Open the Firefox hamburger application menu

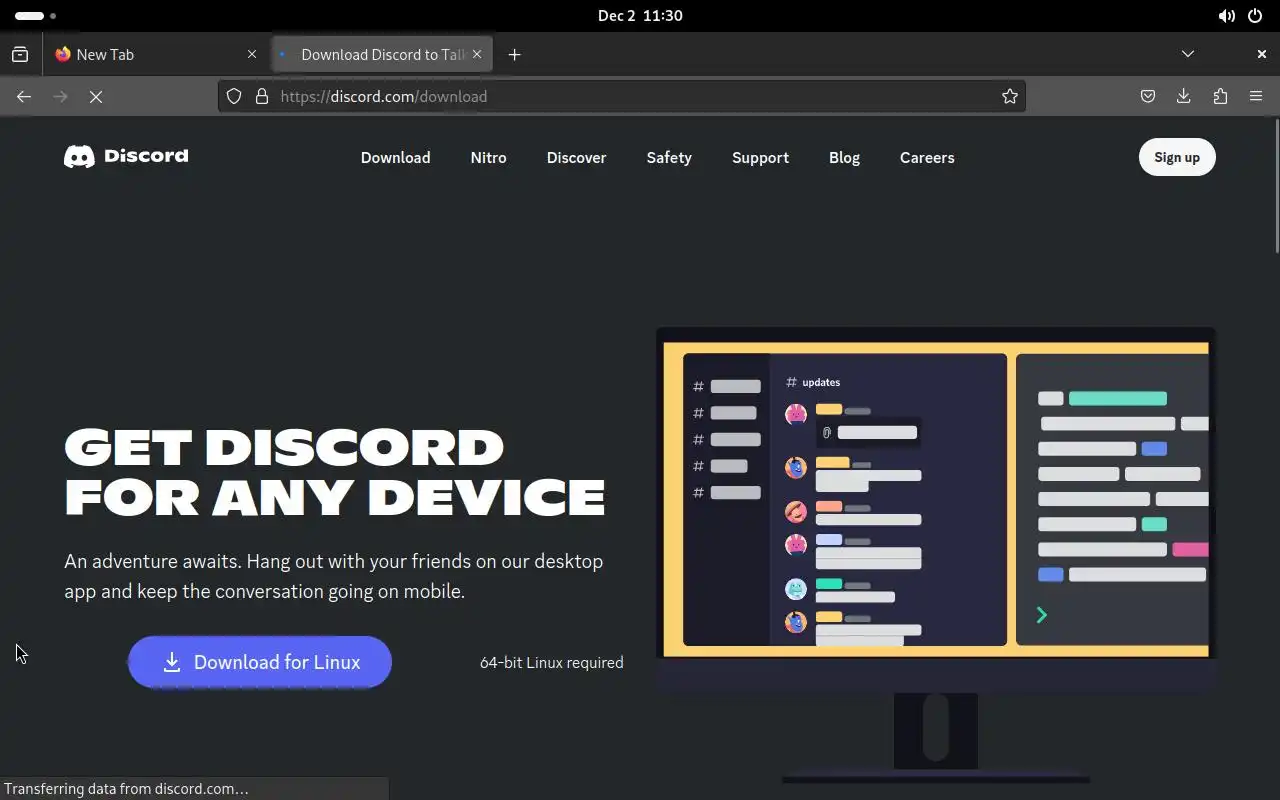point(1256,96)
